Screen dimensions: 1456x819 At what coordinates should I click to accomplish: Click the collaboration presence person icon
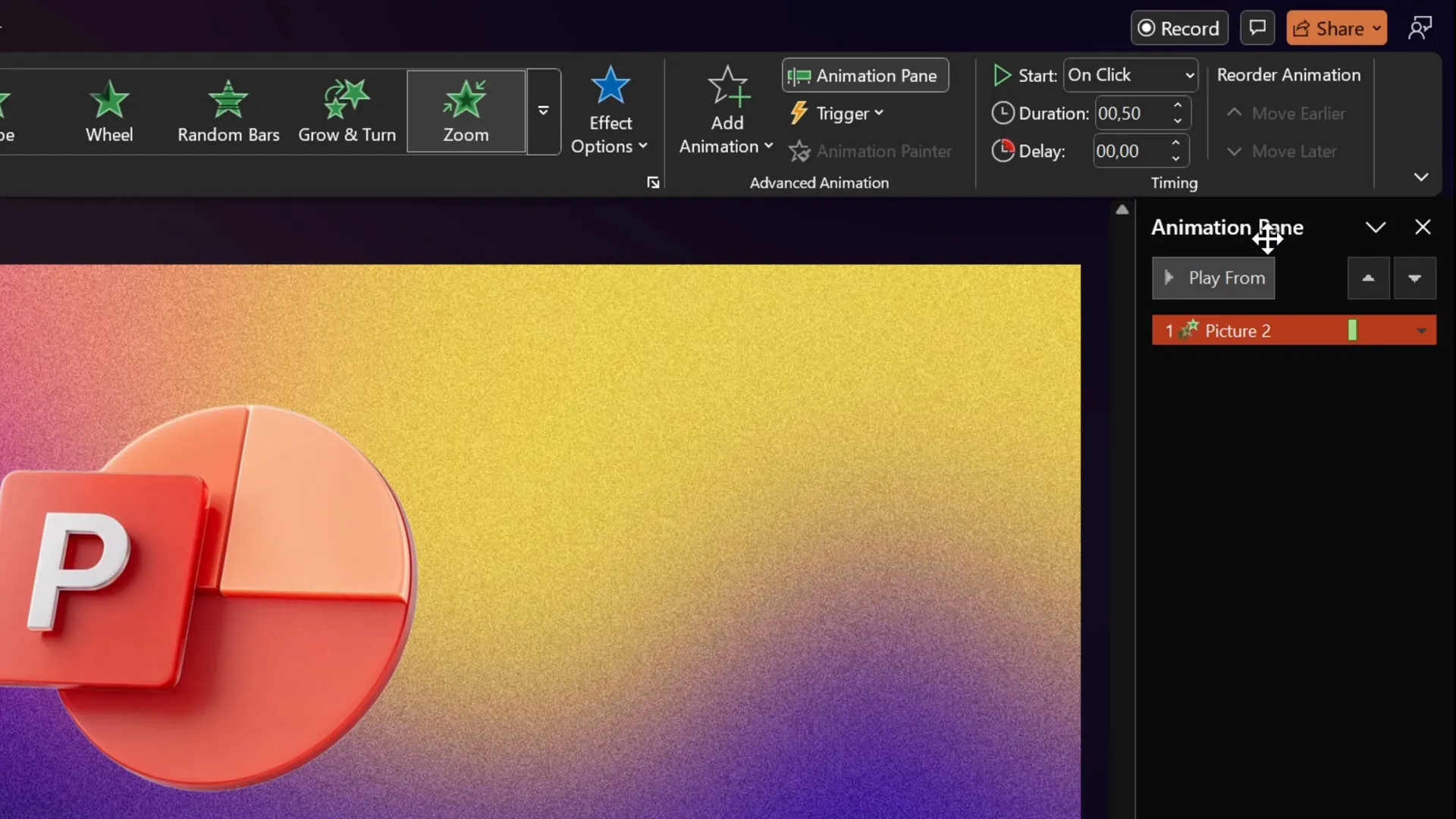point(1420,28)
